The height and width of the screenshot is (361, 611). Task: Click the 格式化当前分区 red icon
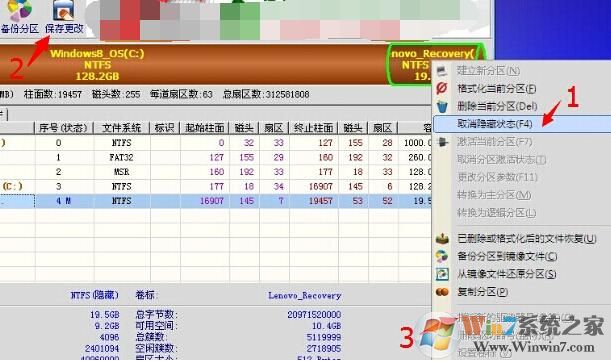(442, 88)
